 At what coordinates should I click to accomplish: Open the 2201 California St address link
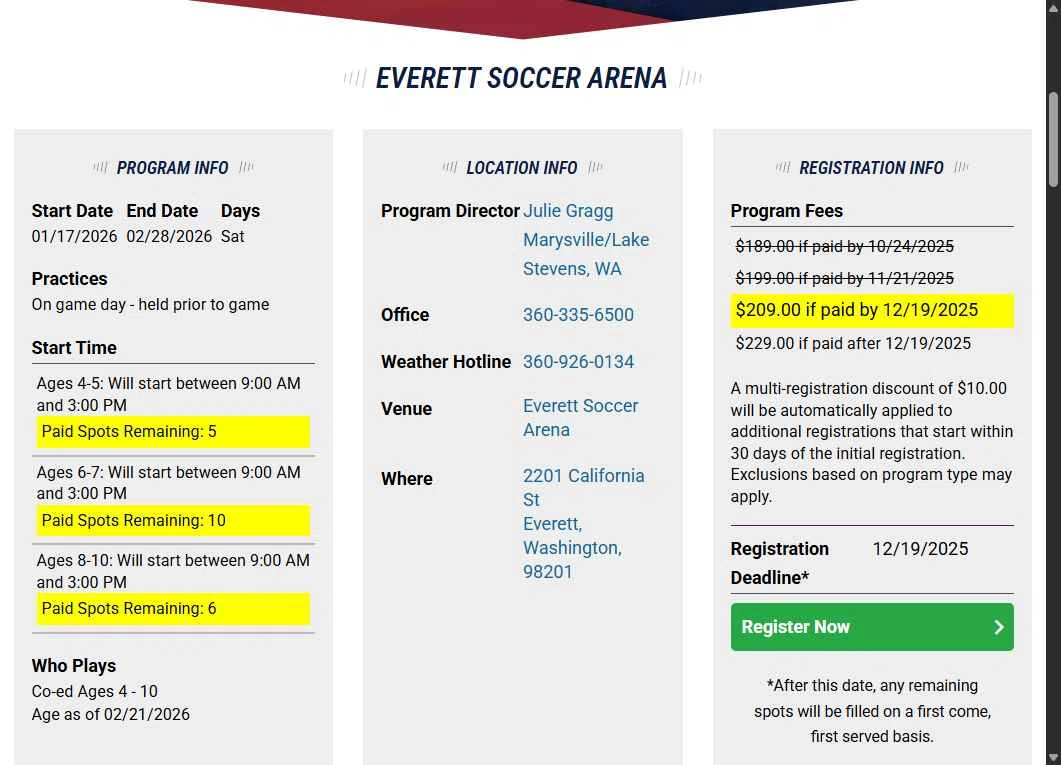(583, 487)
